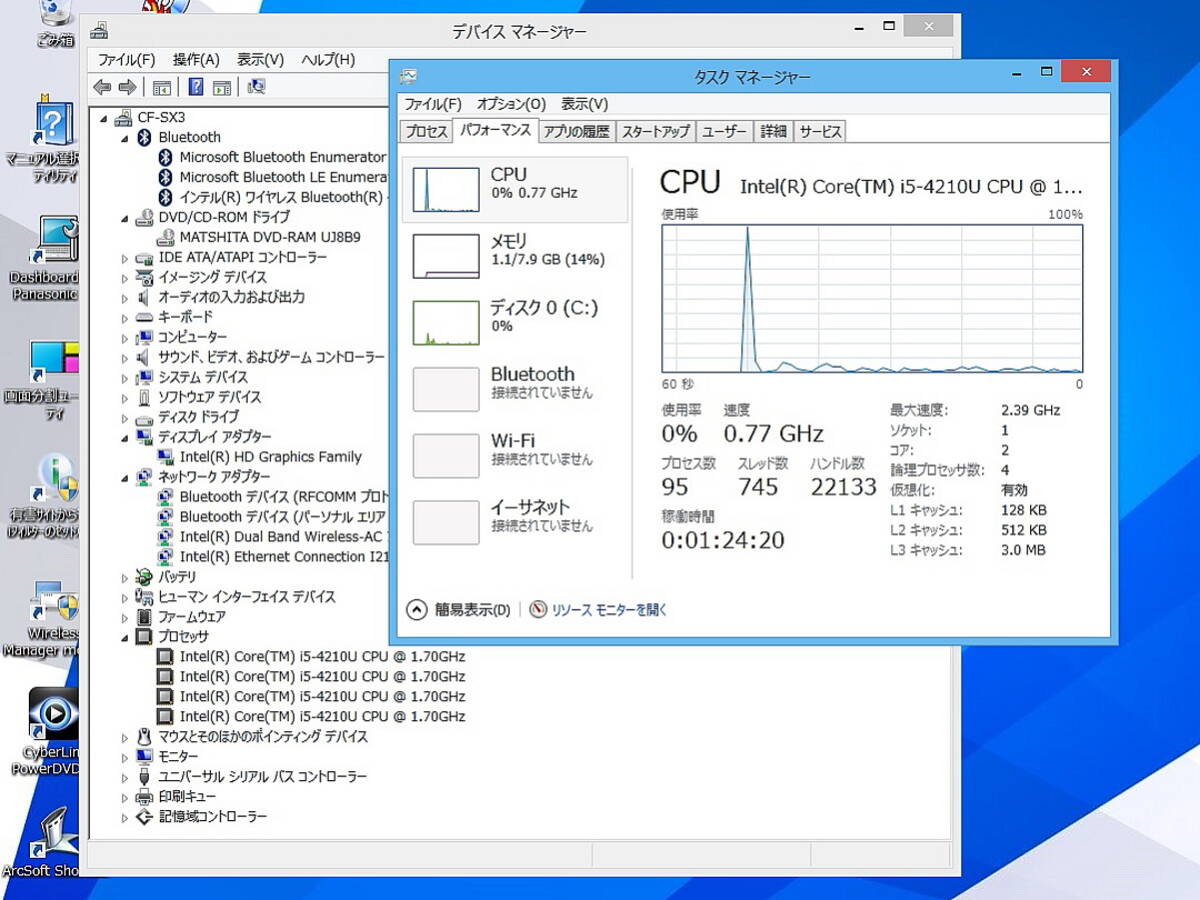Expand the ディスク ドライブ category
The width and height of the screenshot is (1200, 900).
coord(125,417)
